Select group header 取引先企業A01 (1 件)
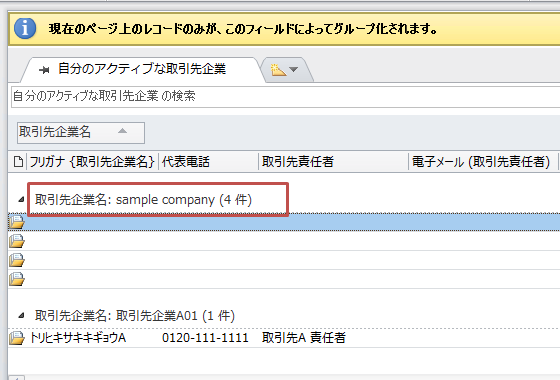The image size is (560, 380). 135,316
